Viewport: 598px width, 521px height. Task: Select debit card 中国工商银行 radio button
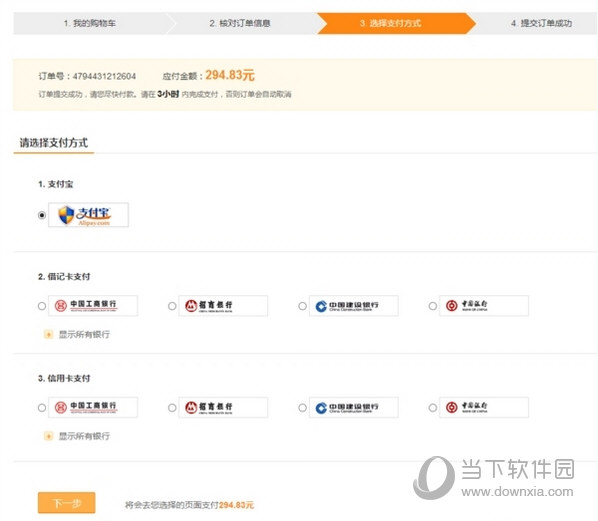42,306
